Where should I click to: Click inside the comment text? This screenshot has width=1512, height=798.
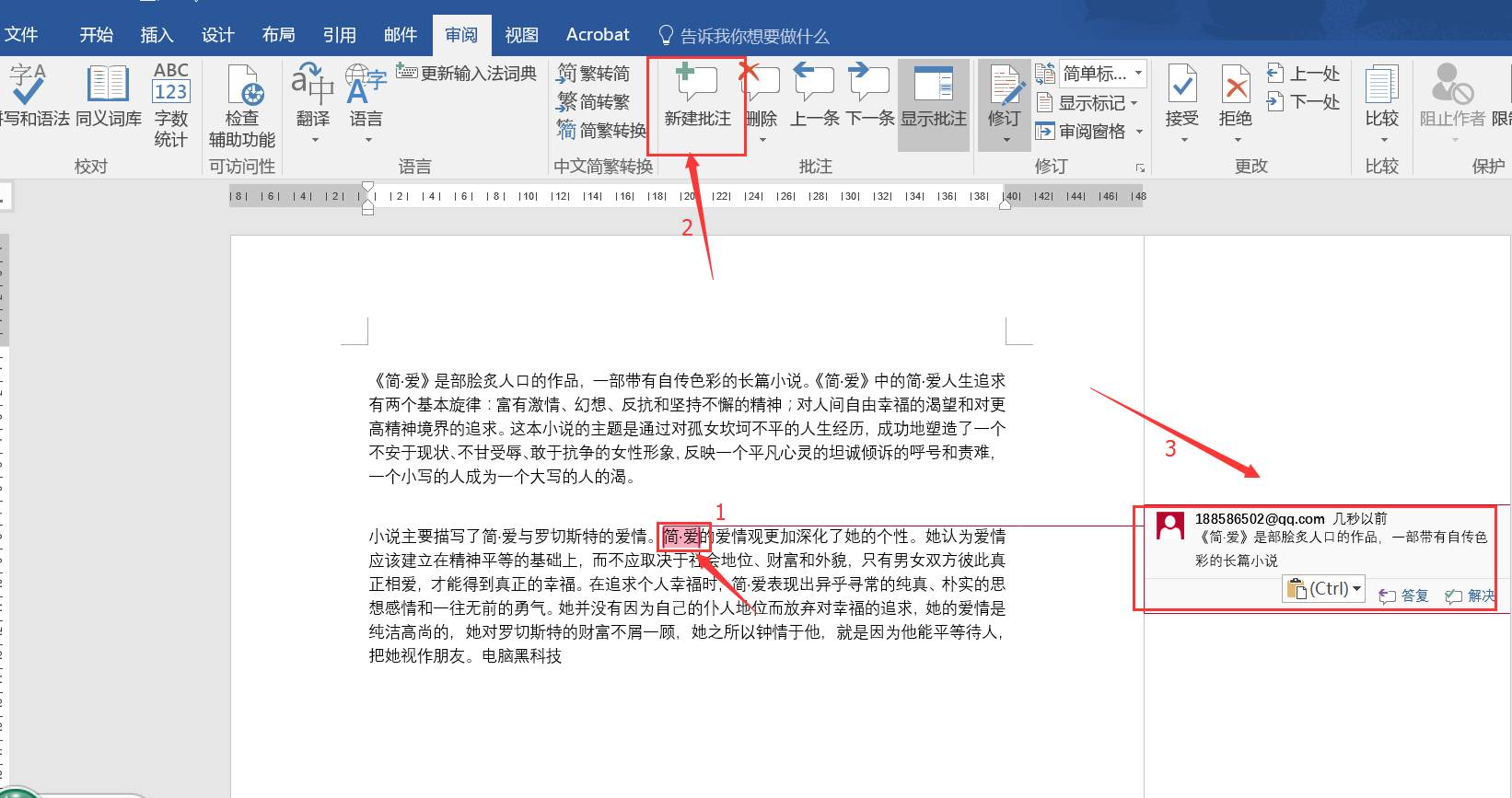1341,549
